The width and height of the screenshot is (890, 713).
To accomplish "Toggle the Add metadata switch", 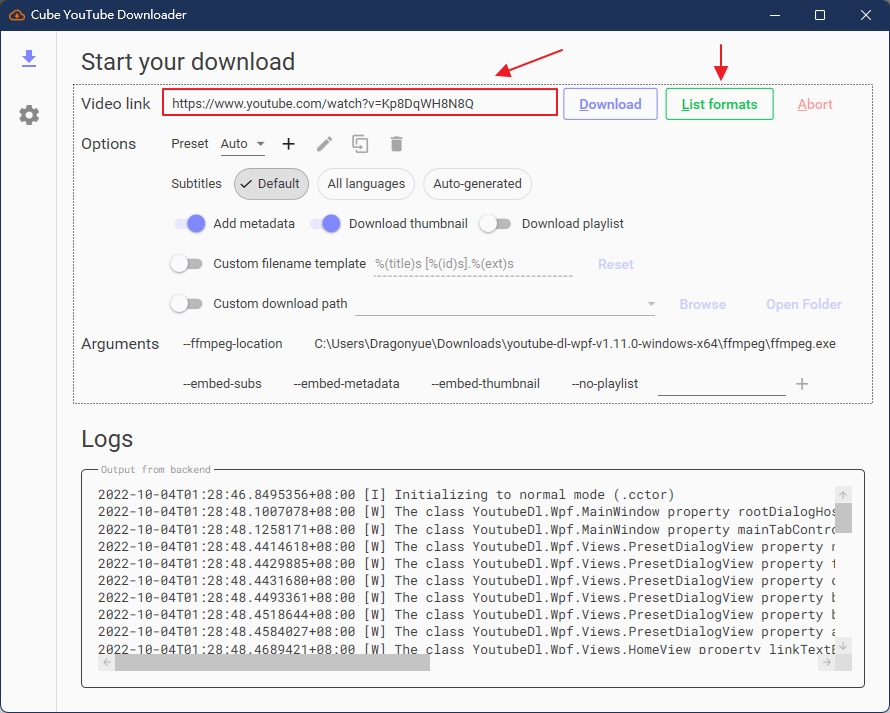I will point(190,224).
